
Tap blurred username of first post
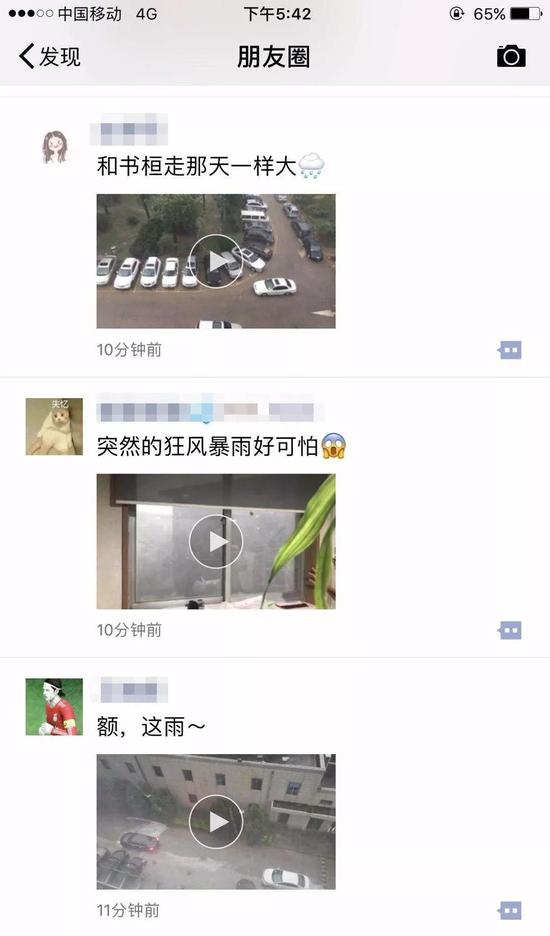point(129,130)
